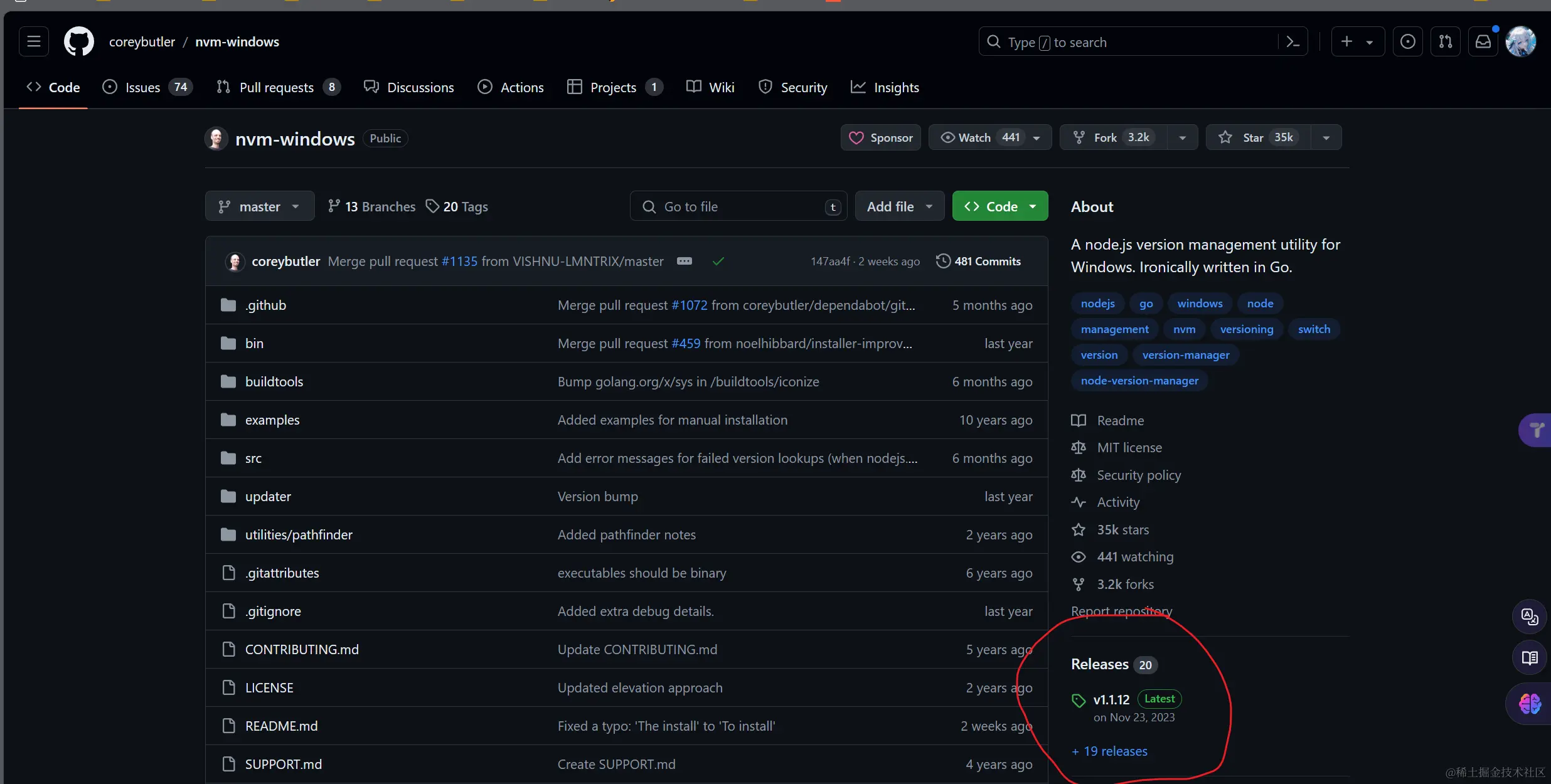Open the GitHub homepage logo
Screen dimensions: 1551x784
click(x=78, y=41)
